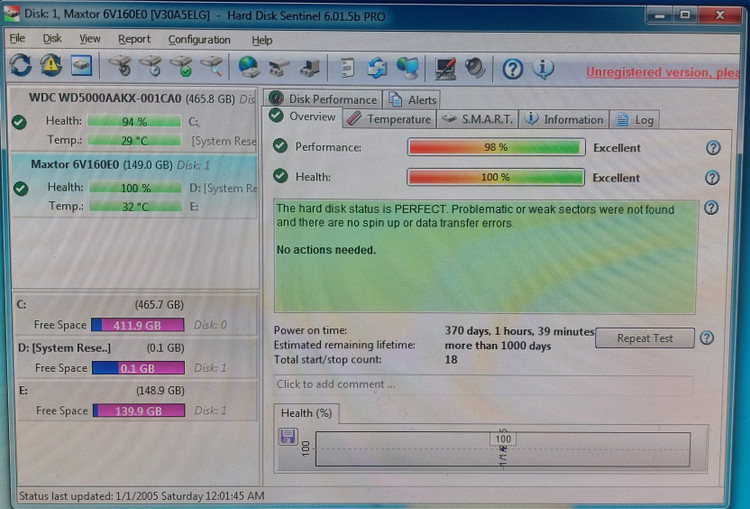Open the Information tab
Viewport: 750px width, 509px height.
(x=564, y=120)
